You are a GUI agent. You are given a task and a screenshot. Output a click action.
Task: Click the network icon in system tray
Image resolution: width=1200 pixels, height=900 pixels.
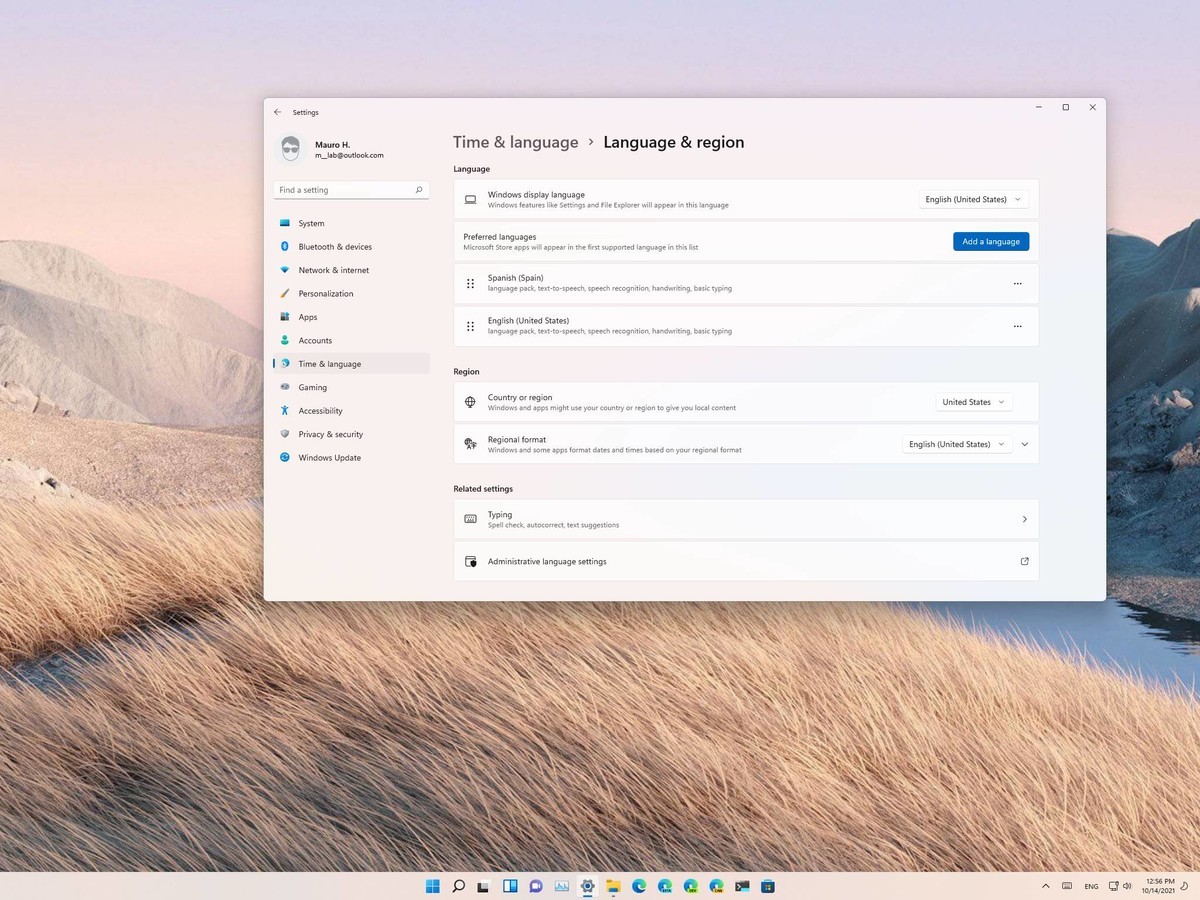click(x=1113, y=886)
